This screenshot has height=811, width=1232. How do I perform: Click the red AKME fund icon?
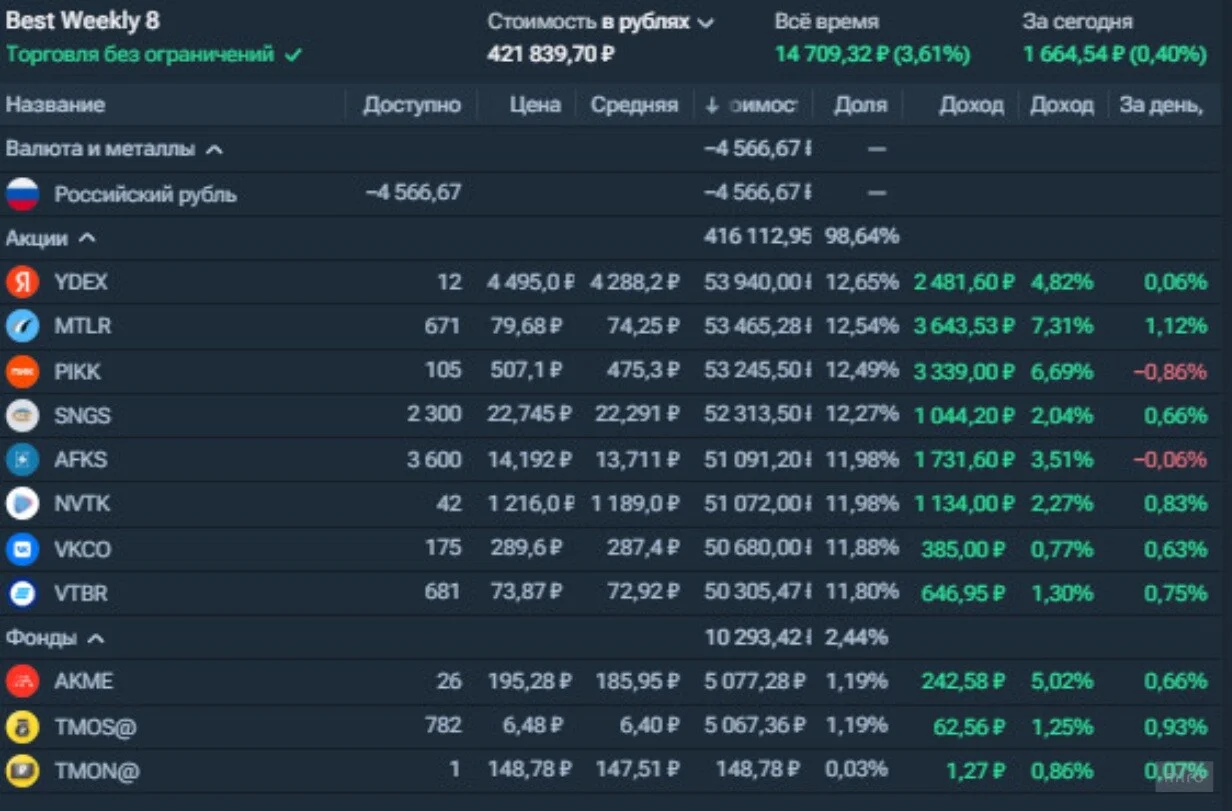point(22,682)
